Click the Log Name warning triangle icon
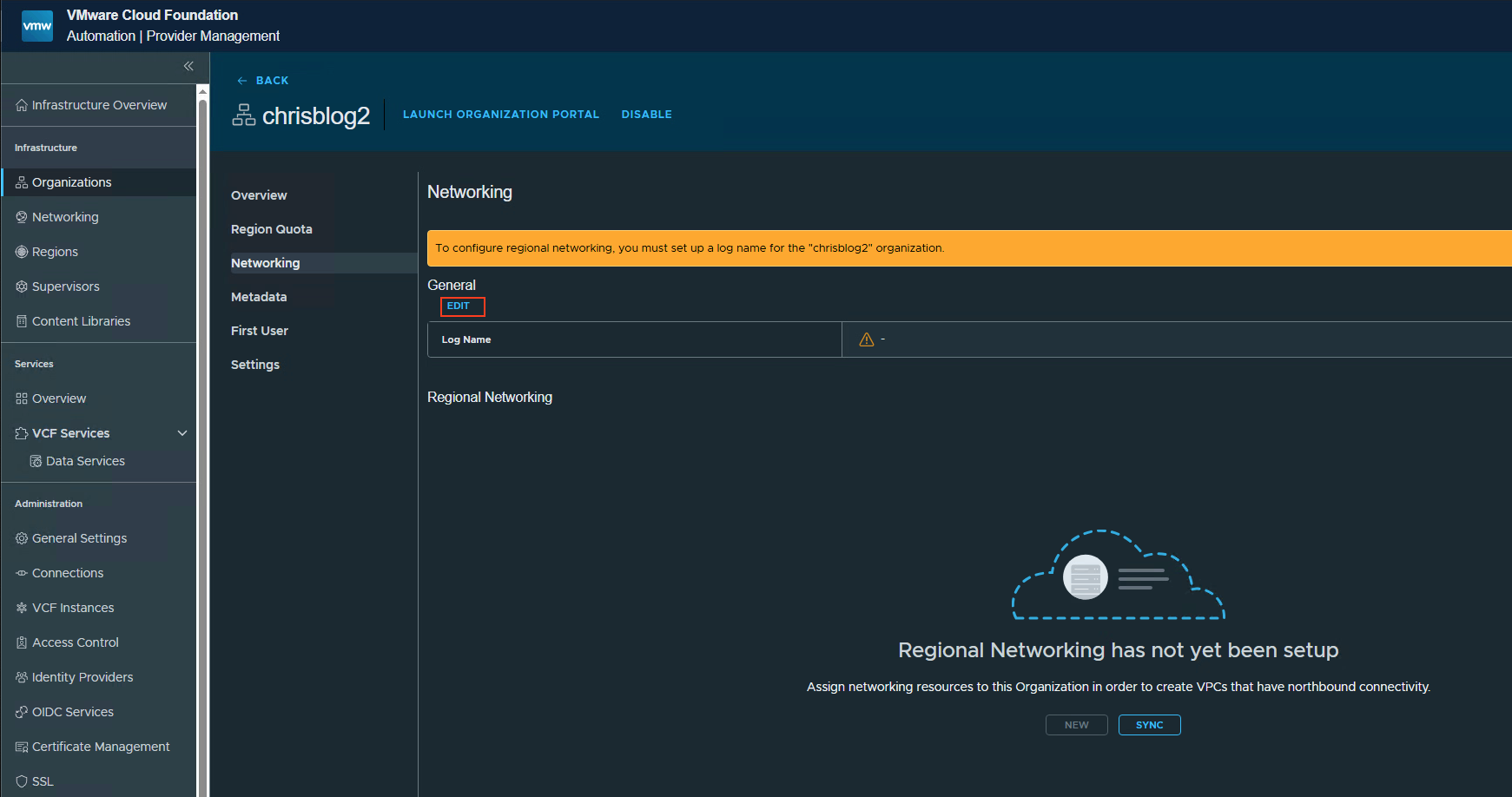Screen dimensions: 1512x797 (x=867, y=339)
